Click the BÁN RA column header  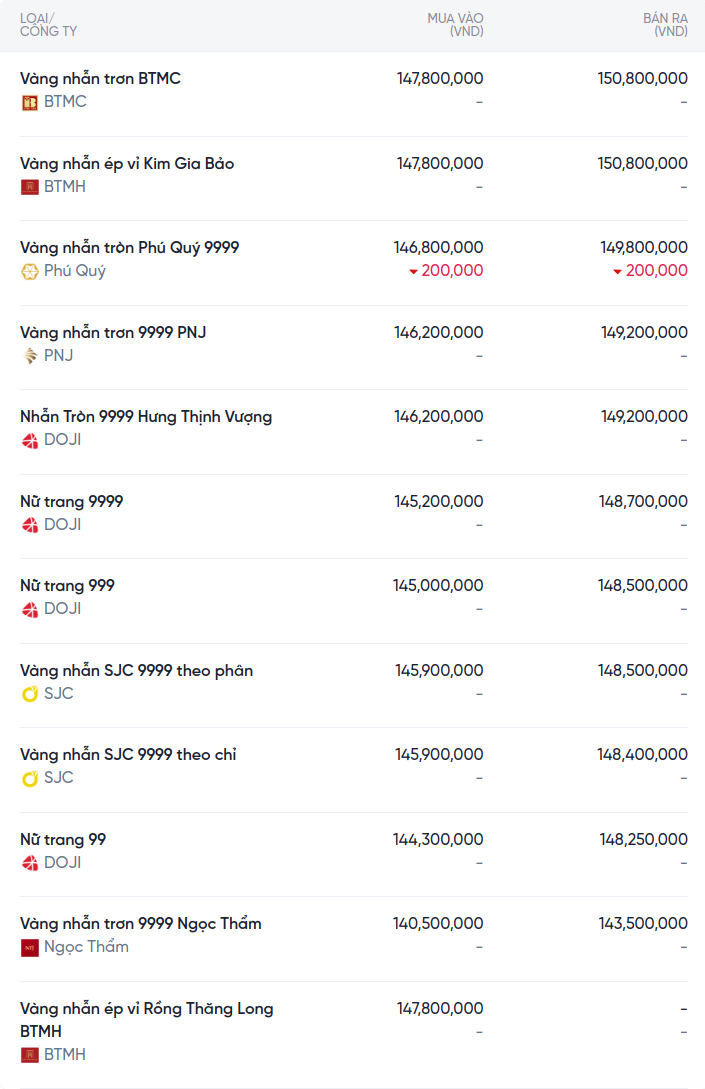[x=665, y=25]
